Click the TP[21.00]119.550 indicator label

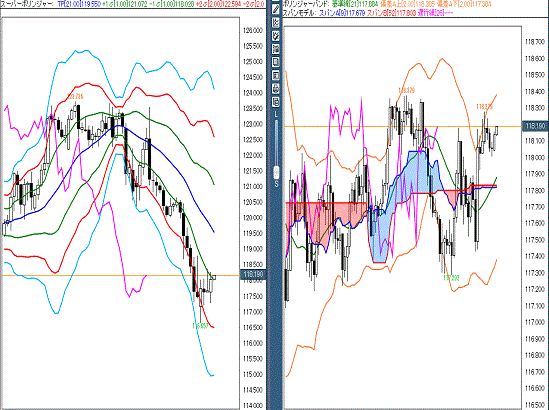point(79,4)
